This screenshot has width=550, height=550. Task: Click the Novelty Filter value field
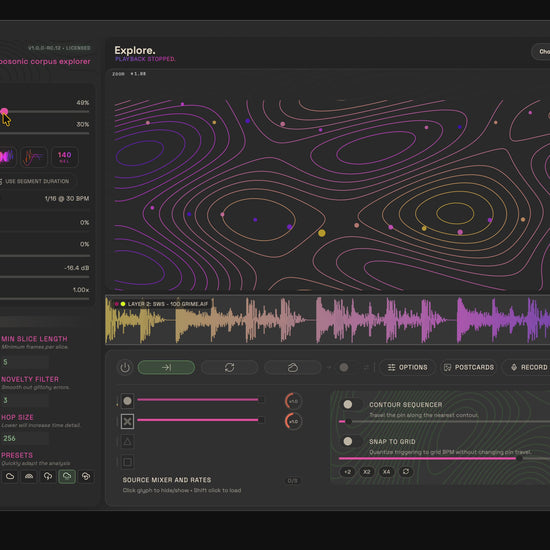click(24, 400)
